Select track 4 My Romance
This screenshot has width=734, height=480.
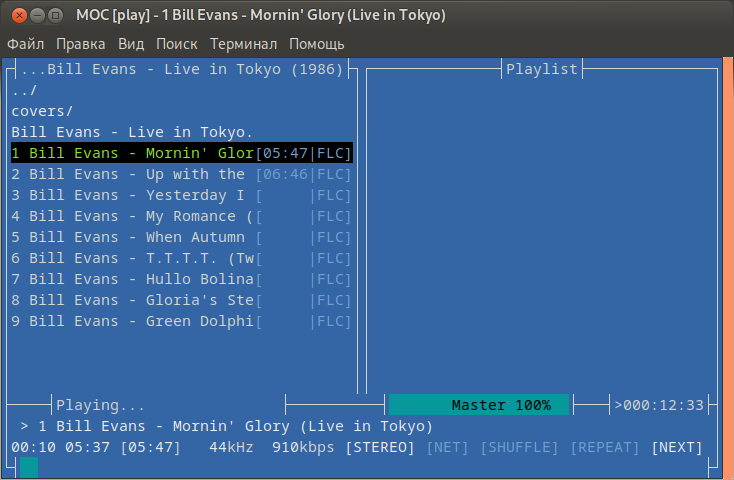coord(182,216)
